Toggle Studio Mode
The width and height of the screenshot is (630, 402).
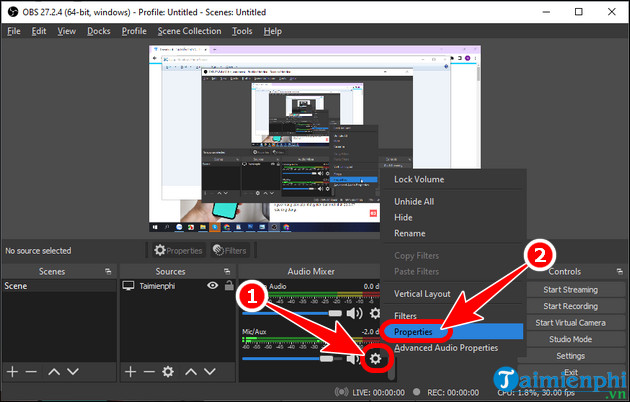point(570,339)
